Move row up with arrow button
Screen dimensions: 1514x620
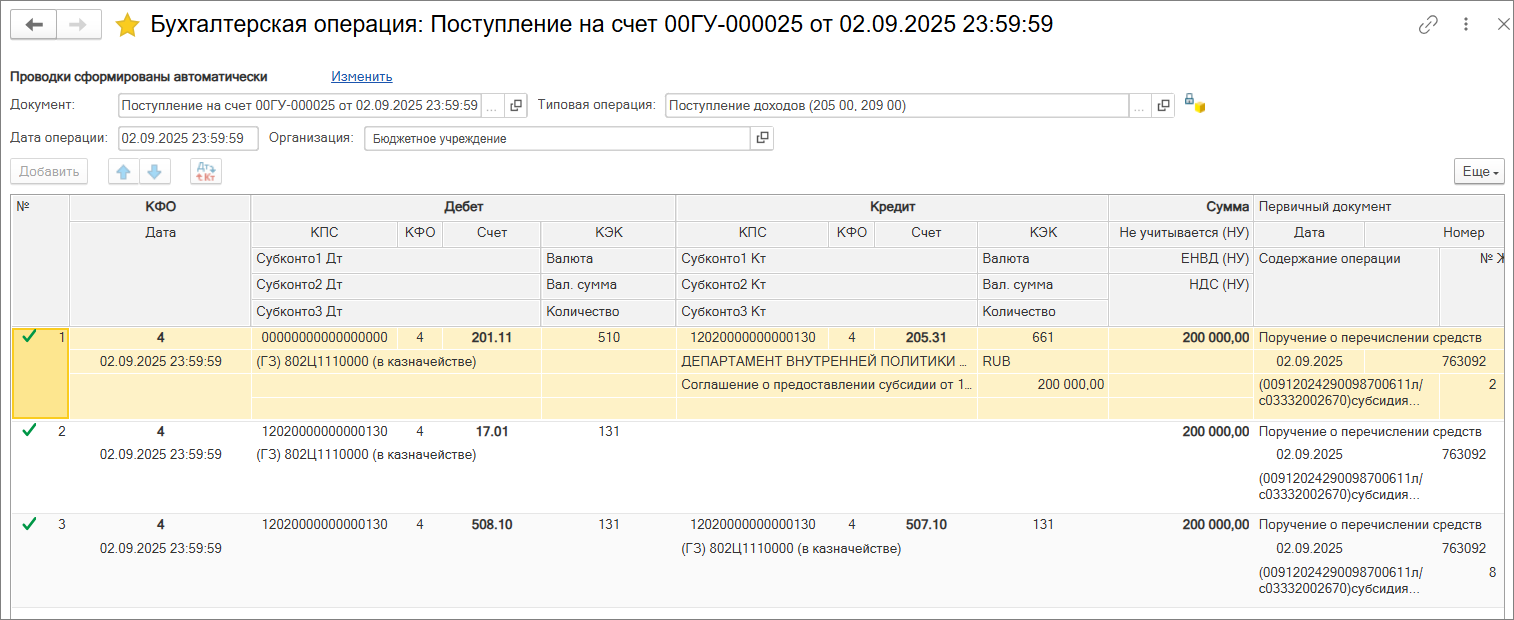(x=124, y=172)
